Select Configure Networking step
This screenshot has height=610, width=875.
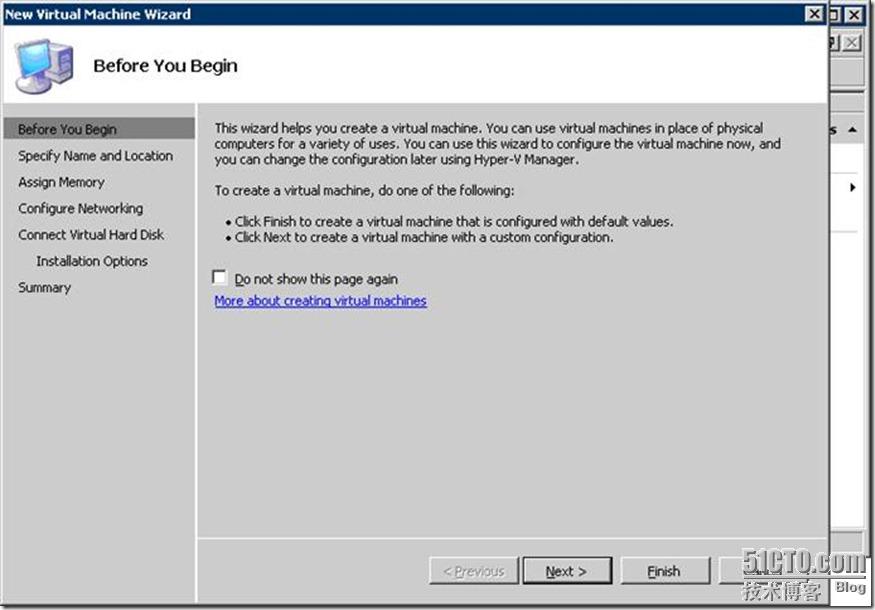[80, 208]
